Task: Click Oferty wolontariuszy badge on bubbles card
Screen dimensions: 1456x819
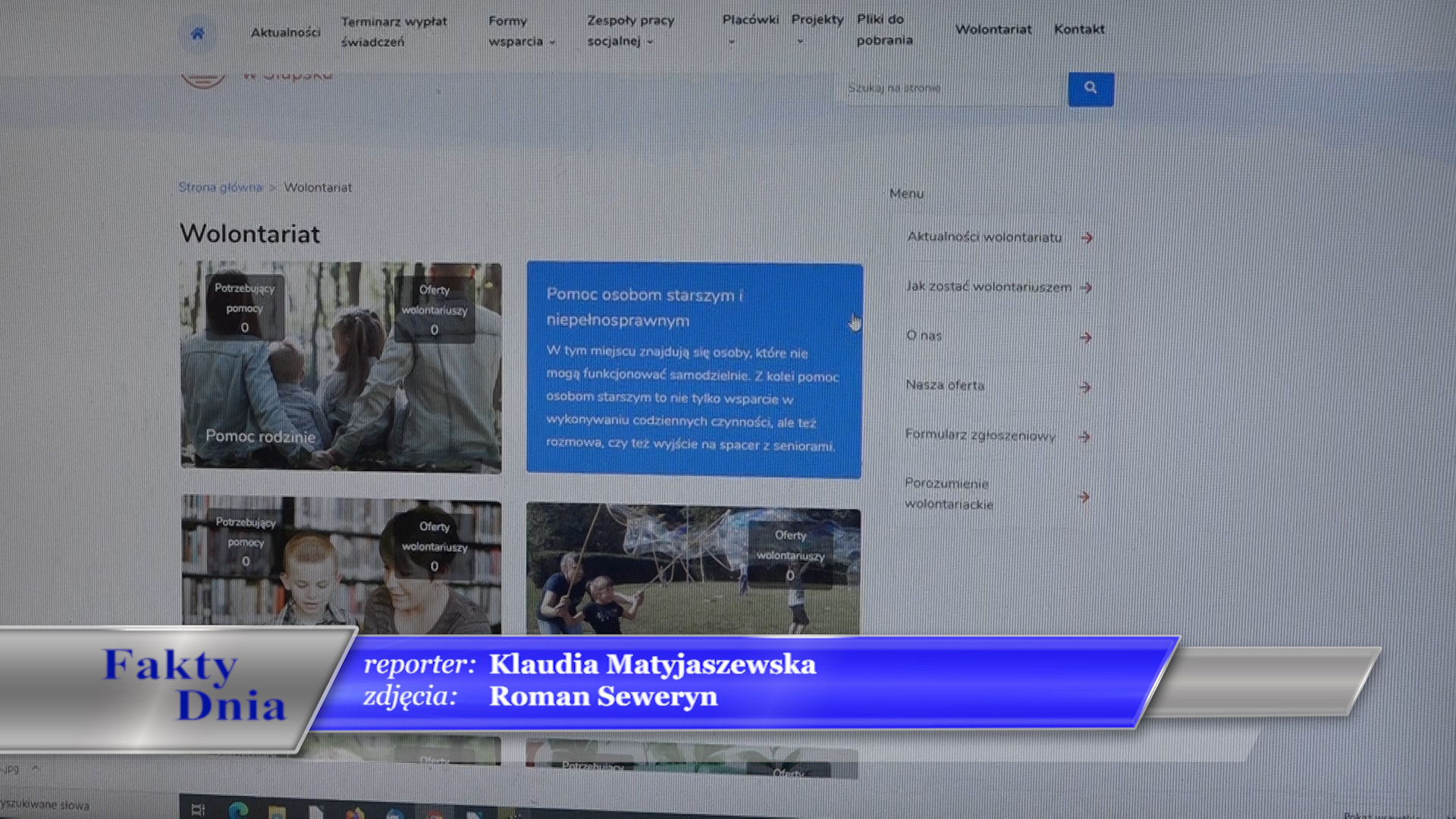Action: (x=790, y=555)
